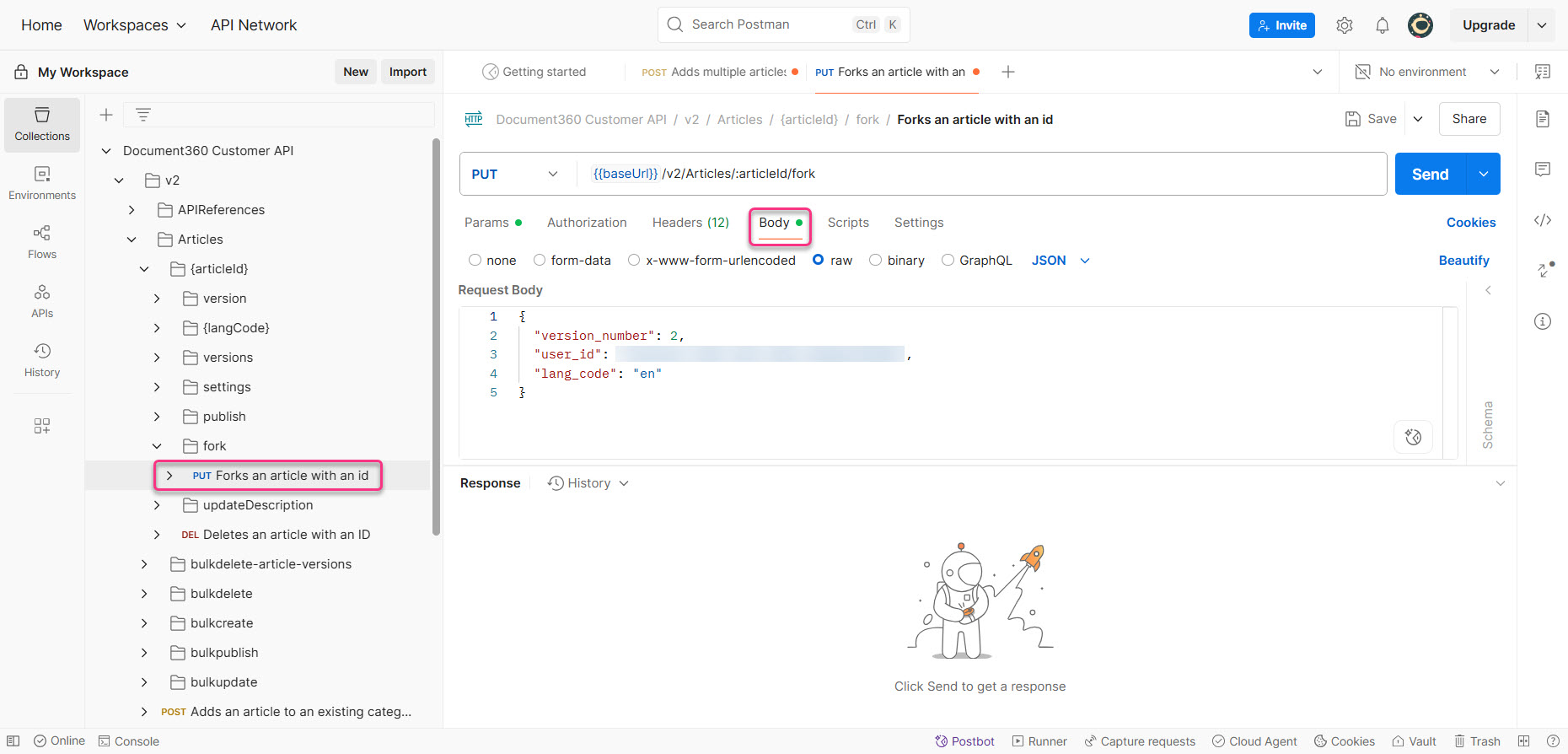Click the Send button

pos(1431,174)
